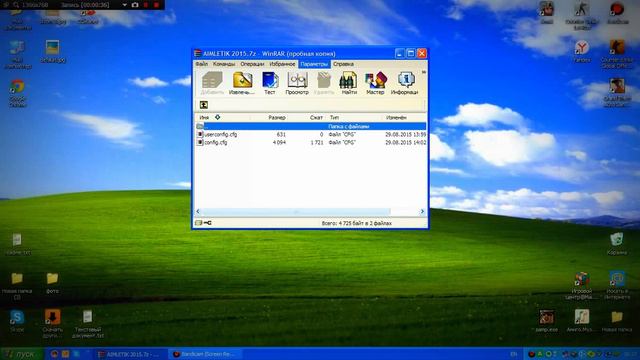Pause recording in the Bandicam bar
The image size is (640, 360).
point(146,5)
